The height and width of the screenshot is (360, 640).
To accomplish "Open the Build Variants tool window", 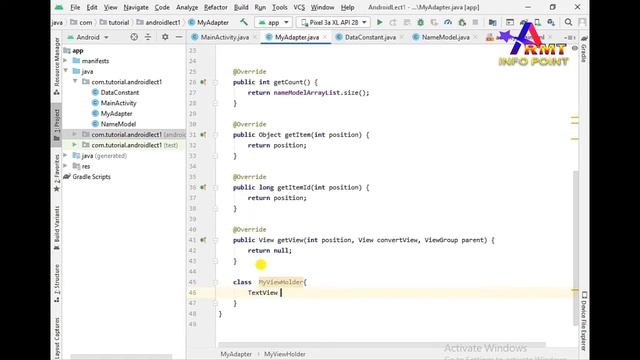I will pyautogui.click(x=57, y=228).
